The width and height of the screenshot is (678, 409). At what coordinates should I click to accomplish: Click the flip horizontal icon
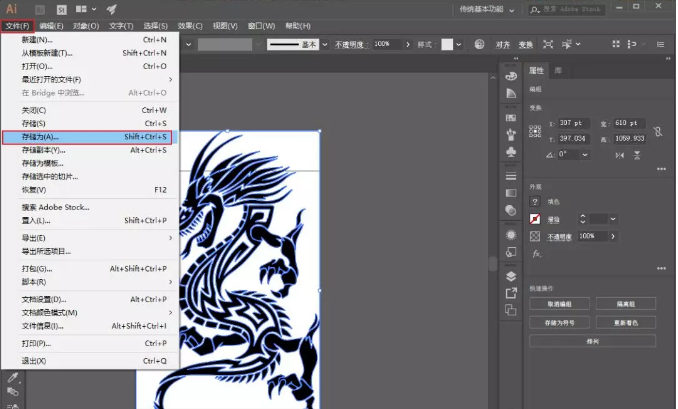[x=620, y=155]
